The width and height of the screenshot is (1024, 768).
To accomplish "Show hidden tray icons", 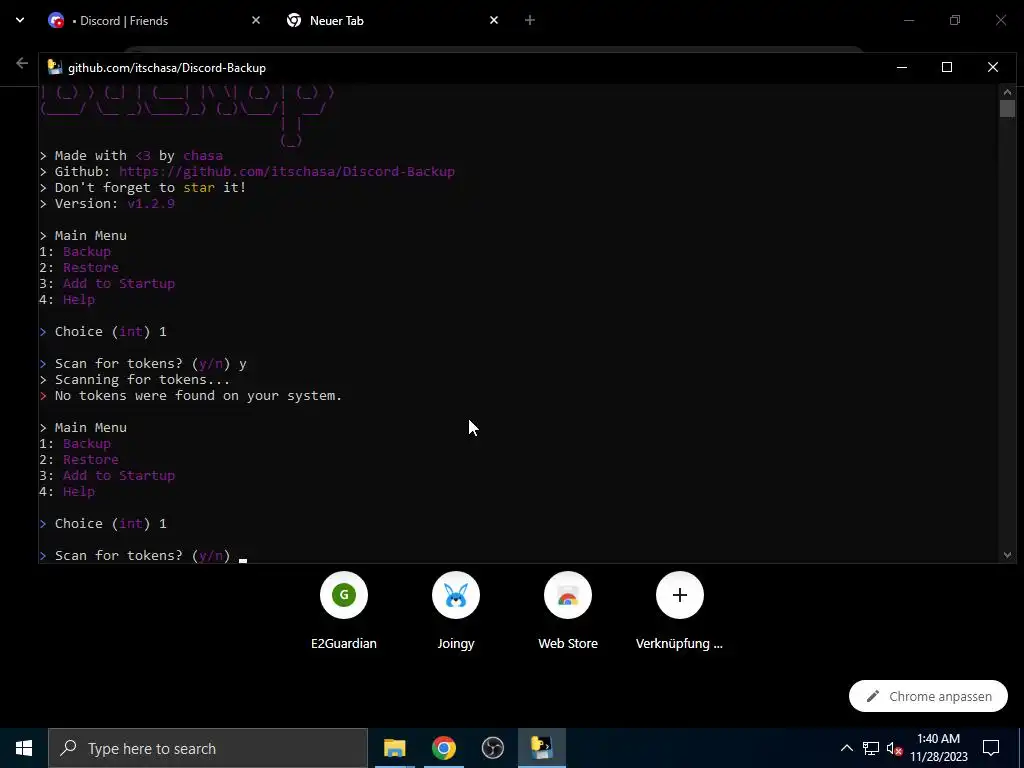I will pyautogui.click(x=846, y=748).
